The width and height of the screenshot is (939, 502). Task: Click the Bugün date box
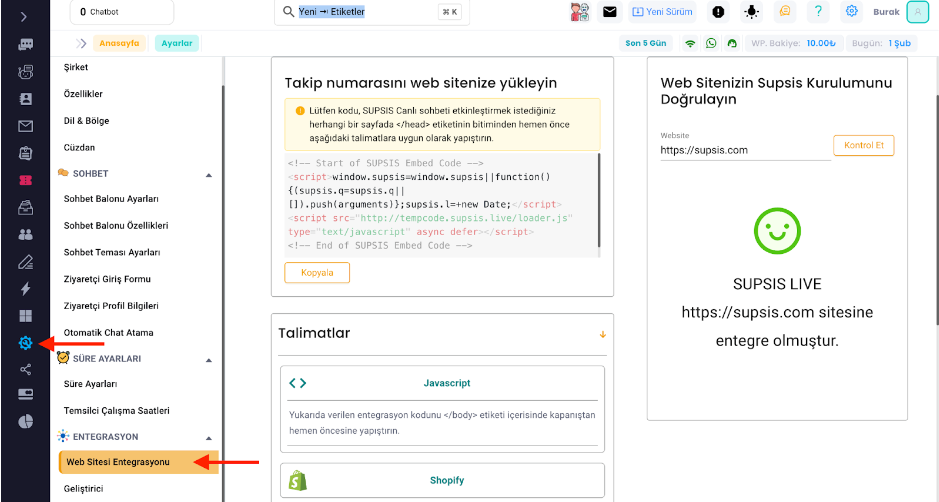[x=882, y=43]
